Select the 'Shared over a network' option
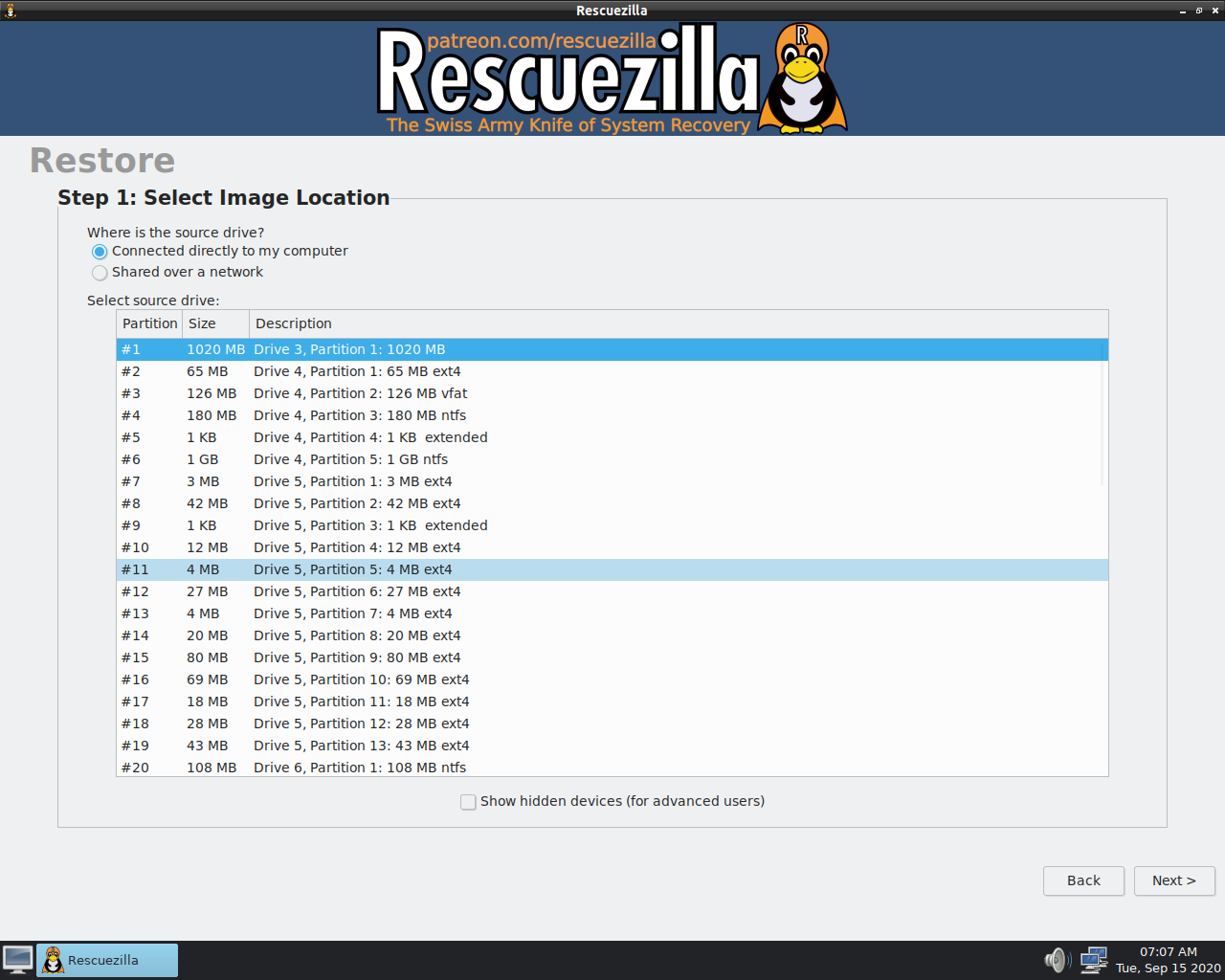1225x980 pixels. pos(100,273)
